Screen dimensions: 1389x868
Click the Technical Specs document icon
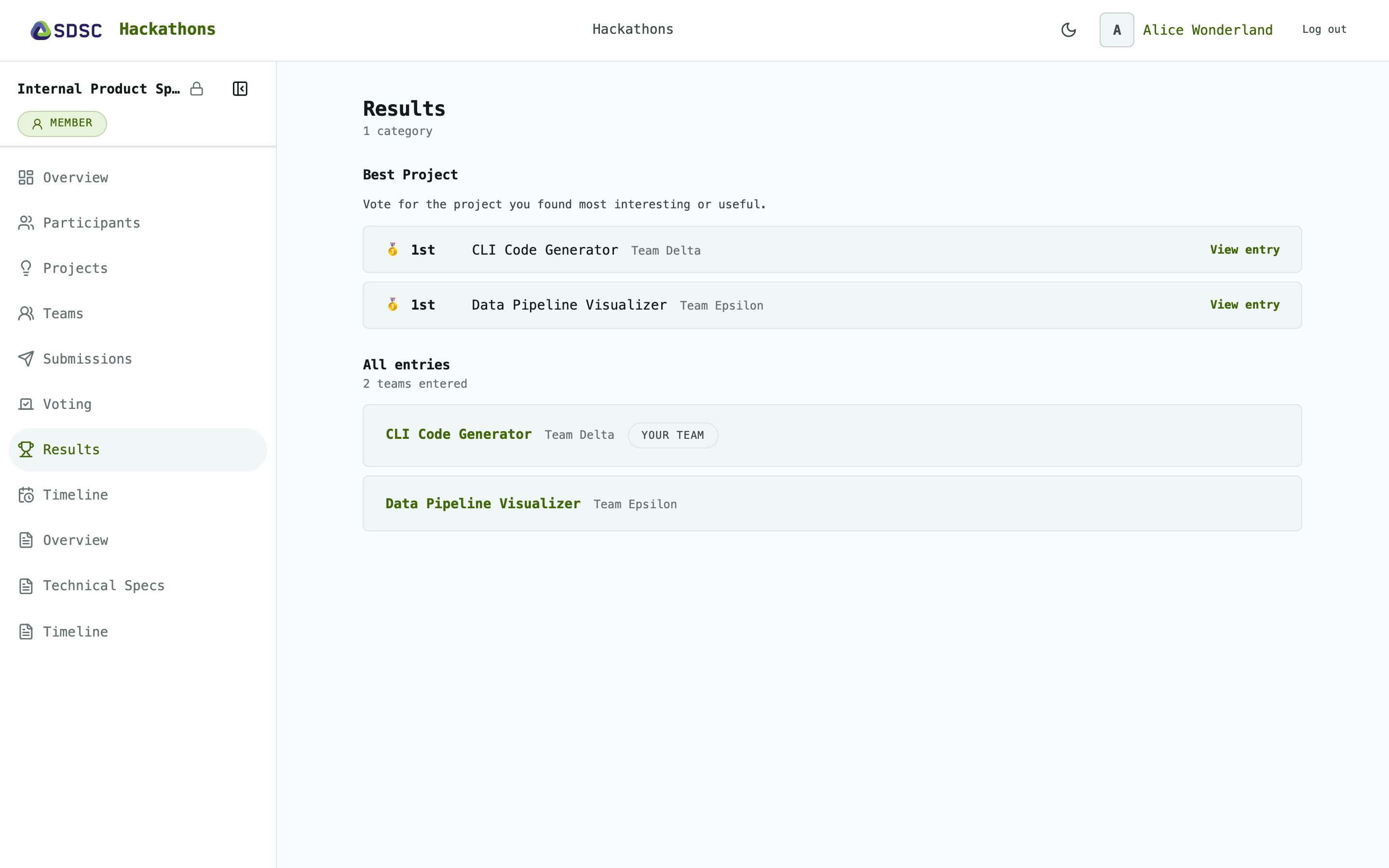26,585
